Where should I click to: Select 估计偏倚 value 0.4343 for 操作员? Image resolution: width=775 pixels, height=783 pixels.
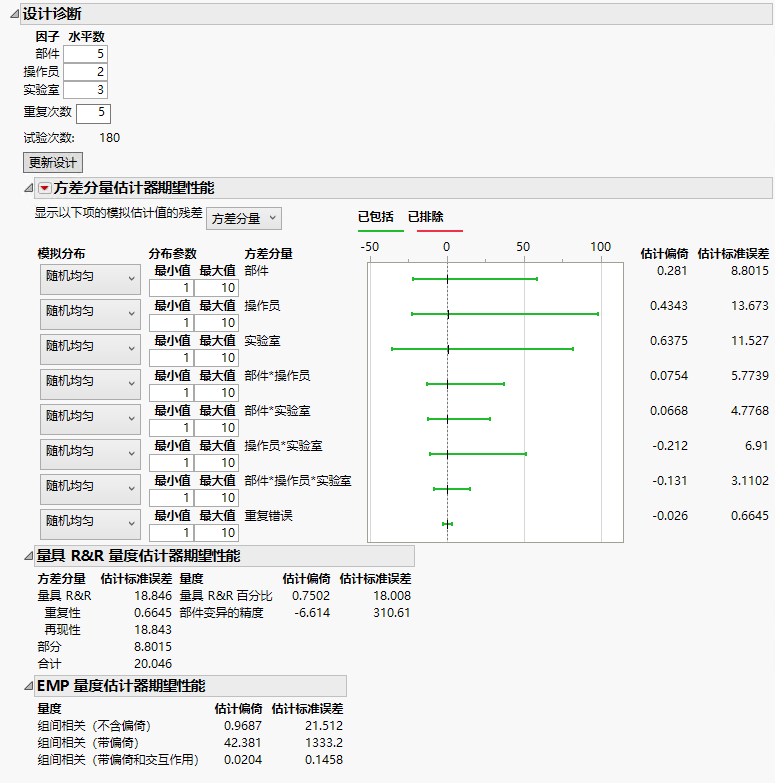669,306
